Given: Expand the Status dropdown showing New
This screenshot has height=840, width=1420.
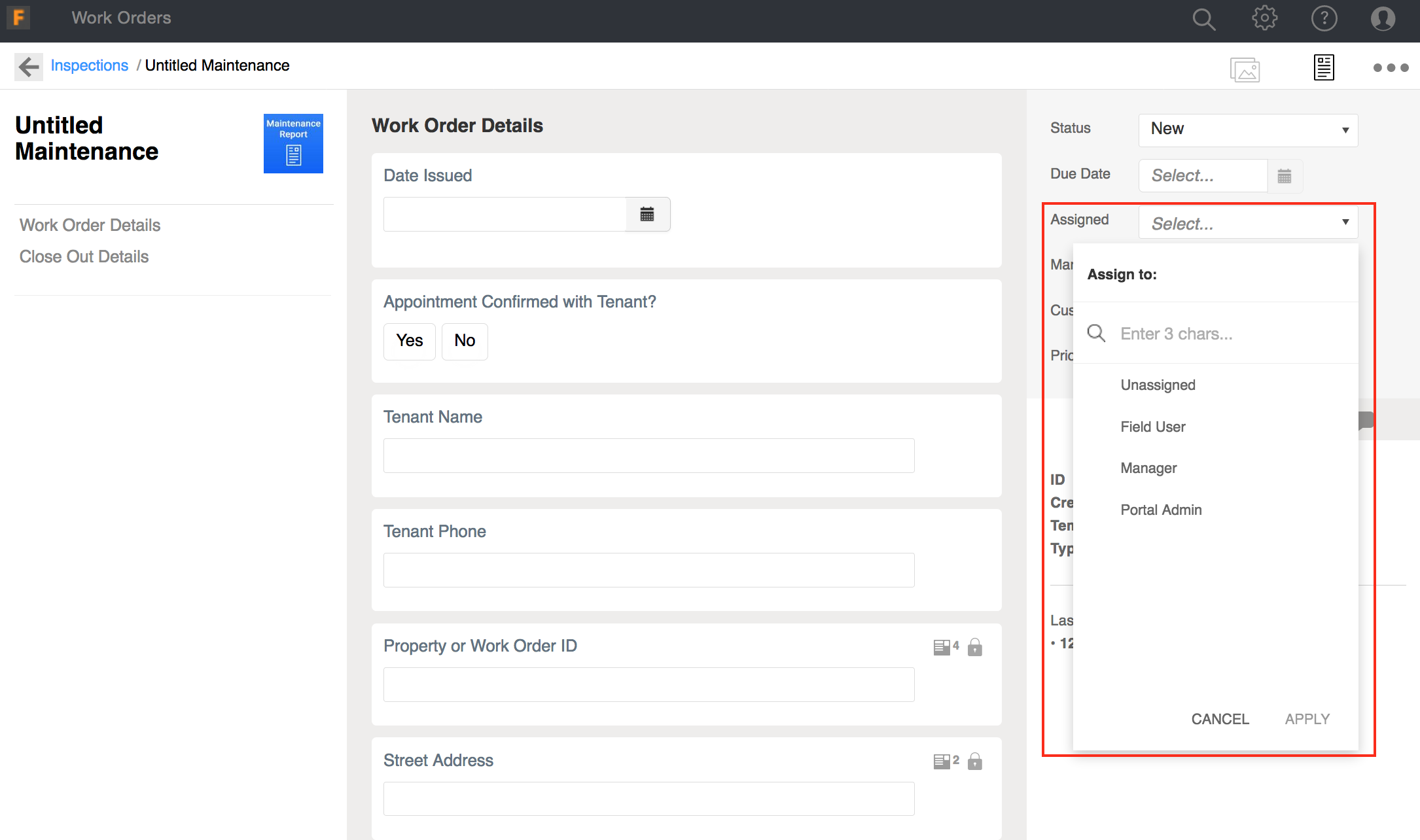Looking at the screenshot, I should tap(1247, 130).
